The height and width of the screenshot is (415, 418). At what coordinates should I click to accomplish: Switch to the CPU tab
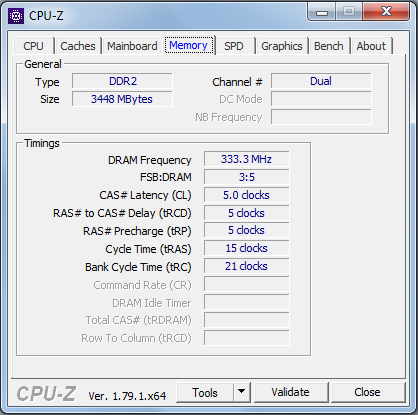pyautogui.click(x=33, y=46)
